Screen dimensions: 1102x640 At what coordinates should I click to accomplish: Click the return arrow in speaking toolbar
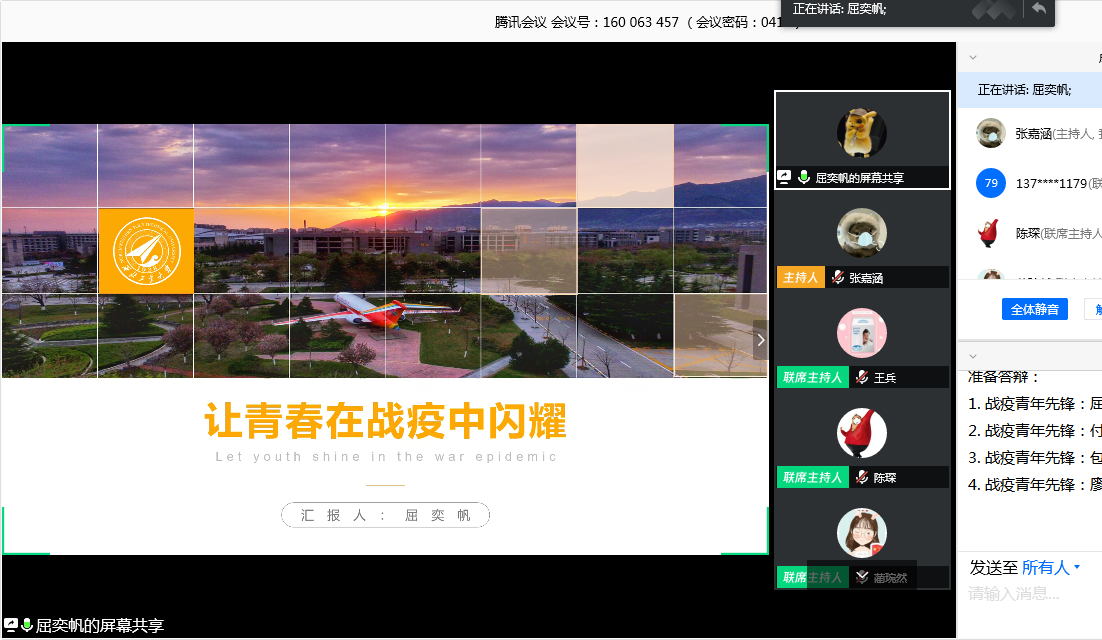point(1039,9)
